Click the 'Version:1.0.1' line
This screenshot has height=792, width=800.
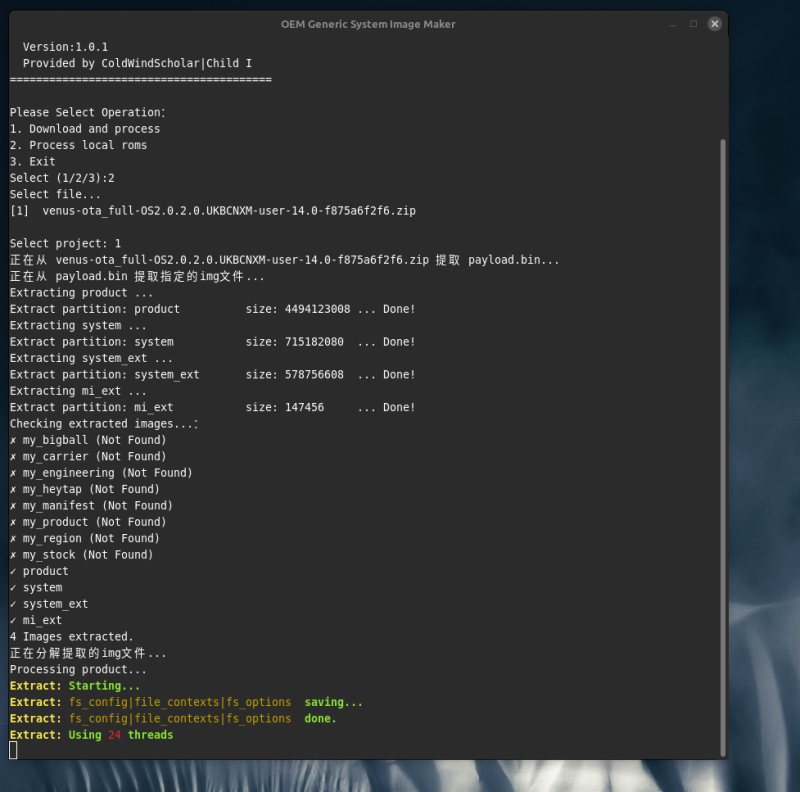[65, 47]
